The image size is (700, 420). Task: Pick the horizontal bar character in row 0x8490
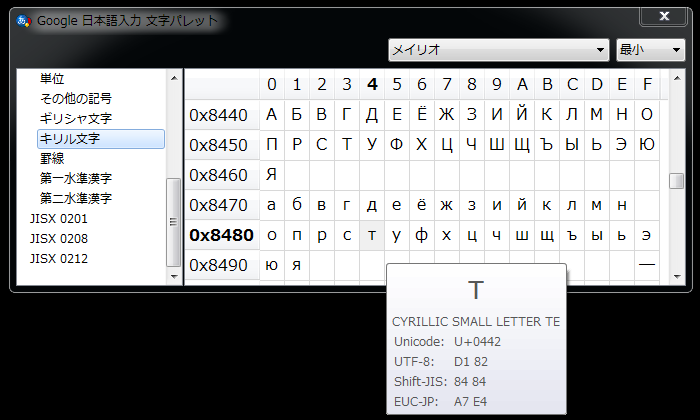[x=647, y=265]
